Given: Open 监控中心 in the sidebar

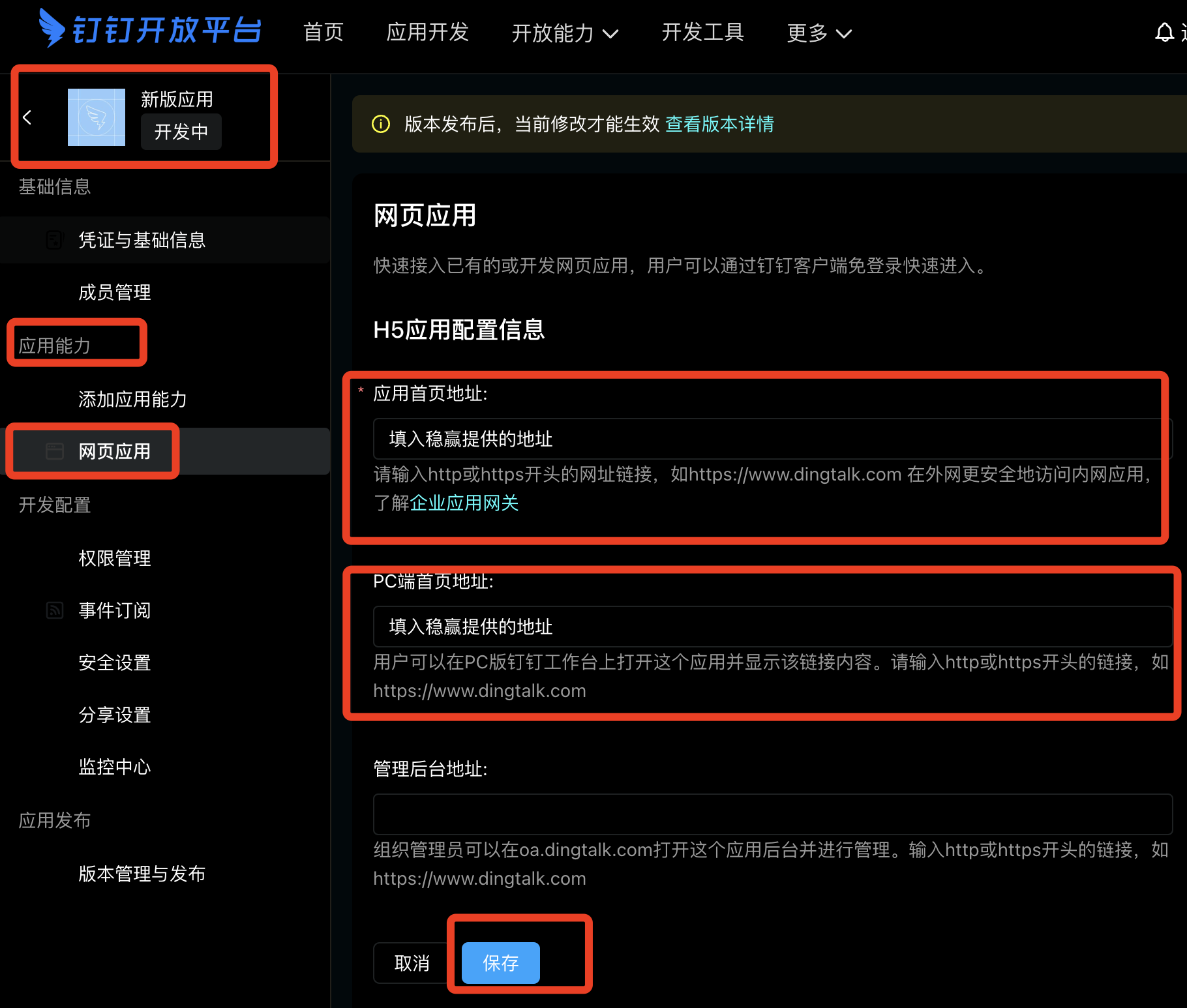Looking at the screenshot, I should pyautogui.click(x=165, y=767).
